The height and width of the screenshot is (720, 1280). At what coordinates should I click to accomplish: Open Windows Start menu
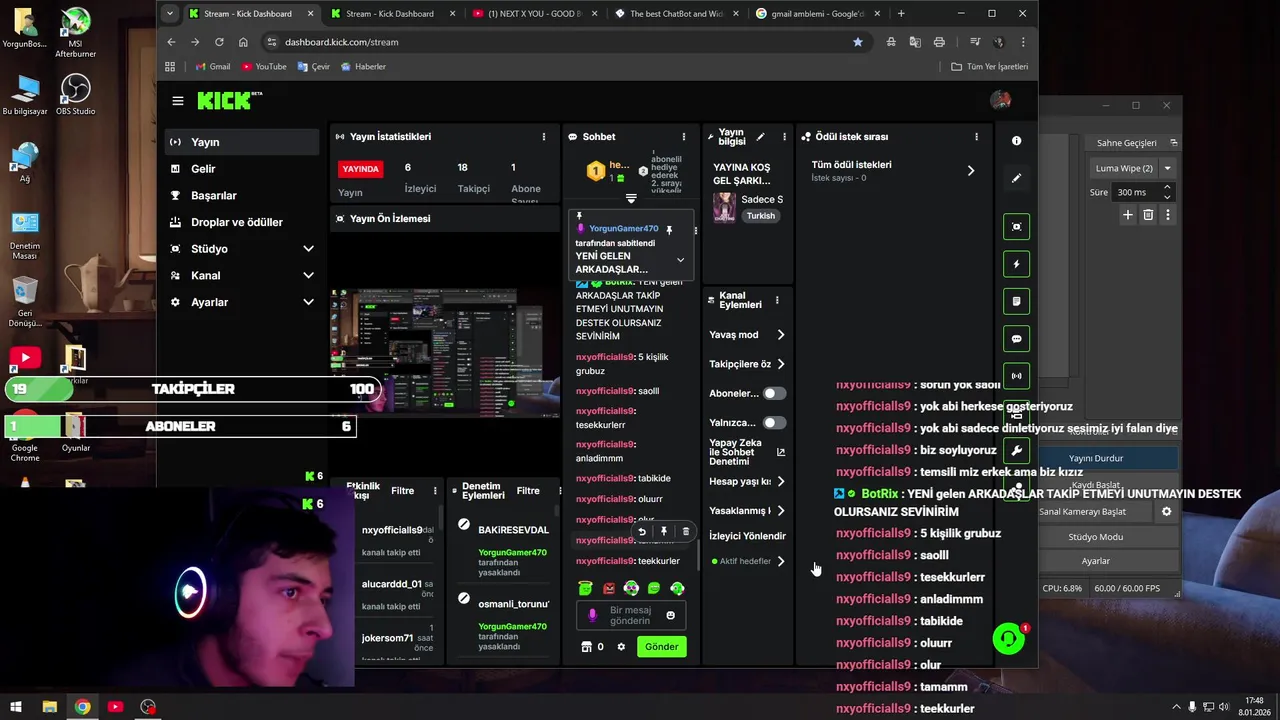16,707
